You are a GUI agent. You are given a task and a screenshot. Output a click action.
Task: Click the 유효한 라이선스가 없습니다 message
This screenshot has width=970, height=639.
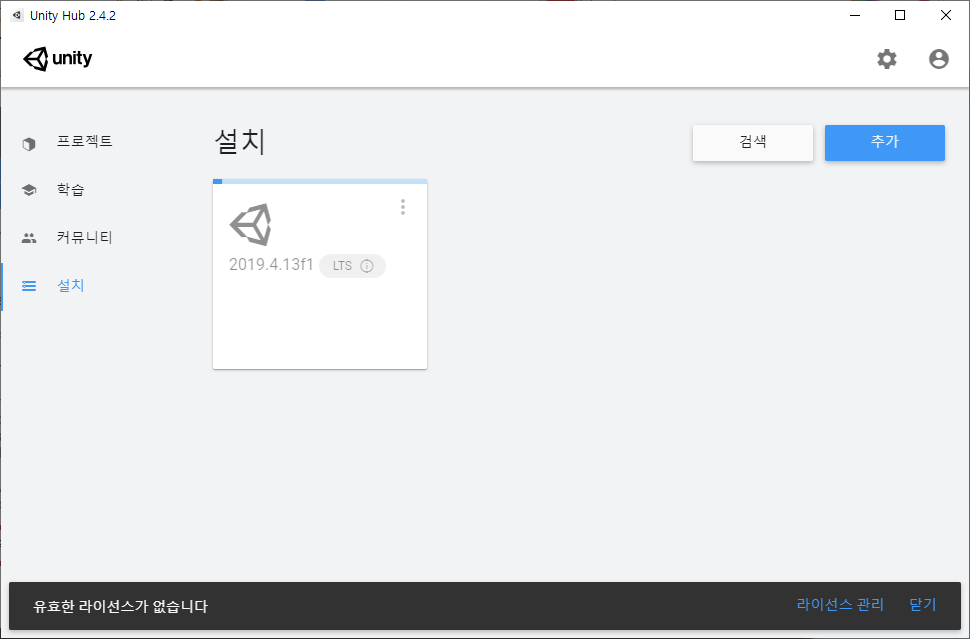(x=121, y=606)
